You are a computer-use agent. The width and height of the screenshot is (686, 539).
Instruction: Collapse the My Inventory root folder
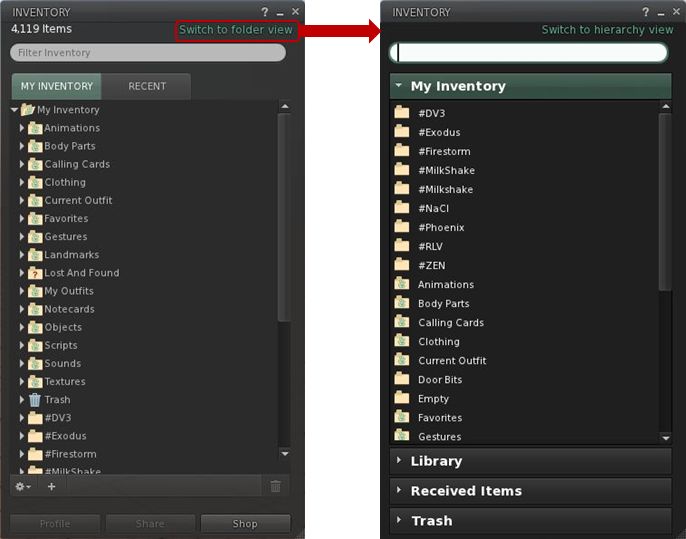click(x=14, y=110)
